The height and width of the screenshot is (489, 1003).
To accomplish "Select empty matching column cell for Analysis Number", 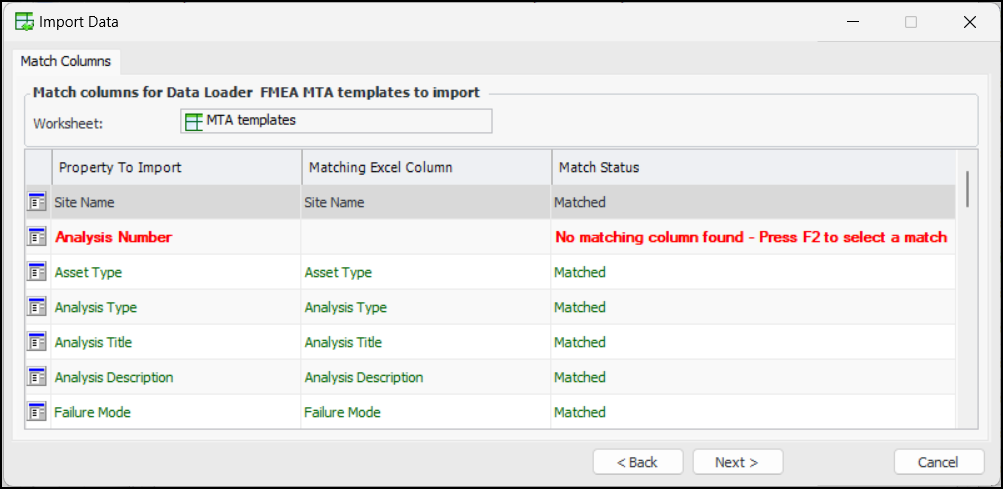I will coord(426,237).
